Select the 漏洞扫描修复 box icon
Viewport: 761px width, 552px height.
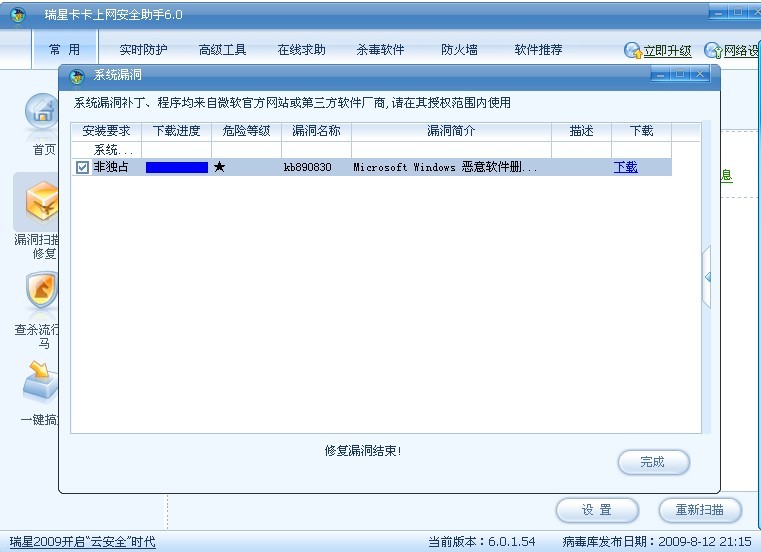coord(43,201)
